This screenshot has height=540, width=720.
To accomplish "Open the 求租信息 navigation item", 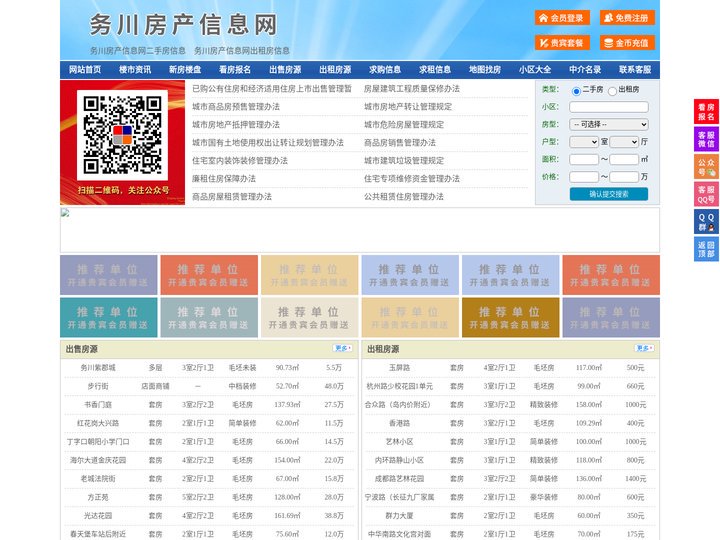I will [435, 70].
